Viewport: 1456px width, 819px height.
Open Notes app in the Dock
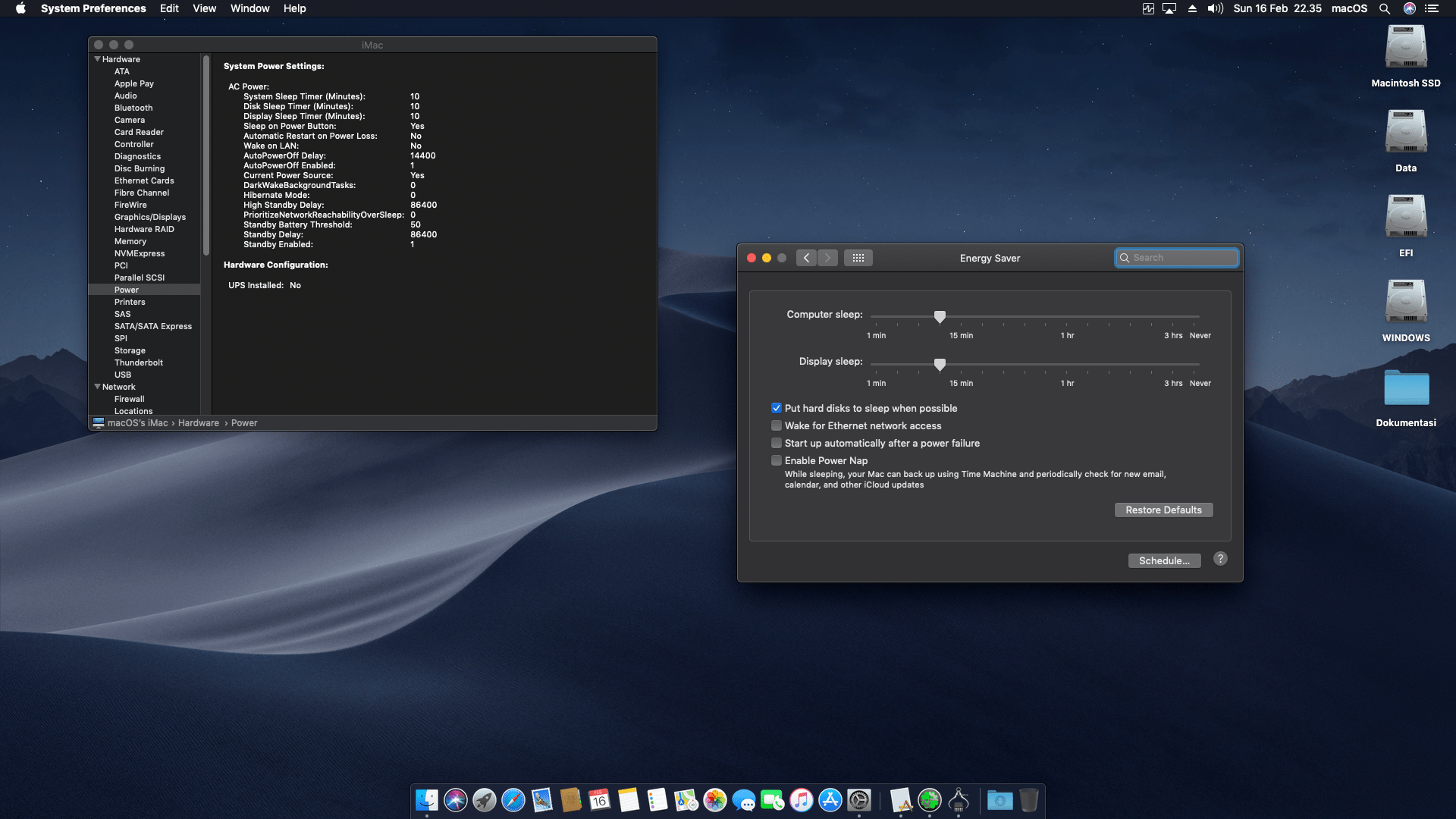click(629, 800)
